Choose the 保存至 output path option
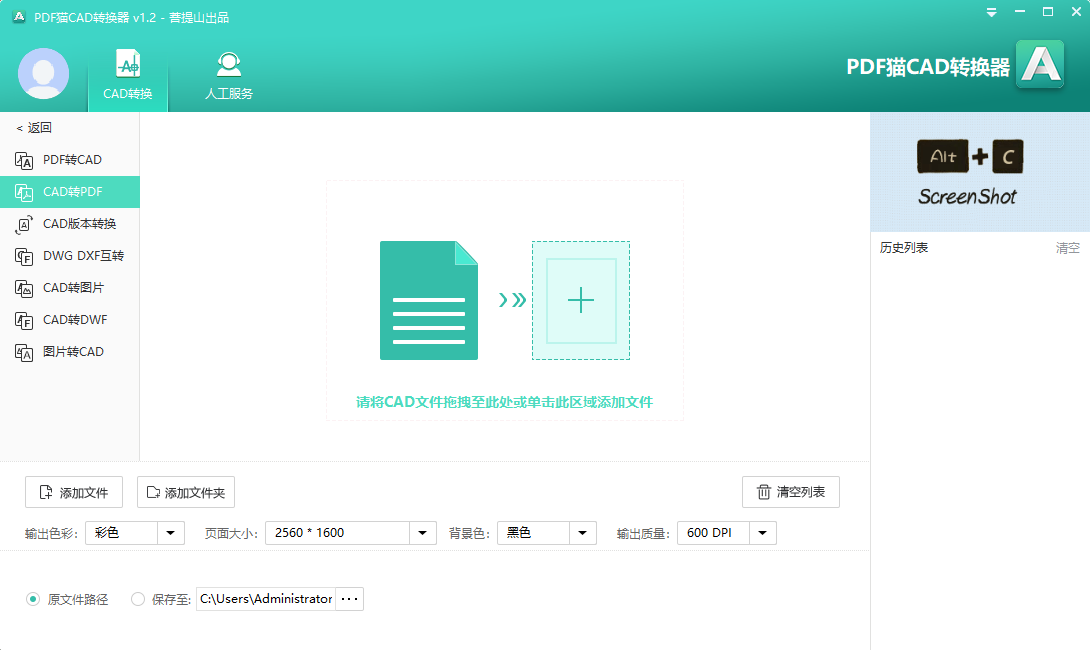 click(x=138, y=599)
